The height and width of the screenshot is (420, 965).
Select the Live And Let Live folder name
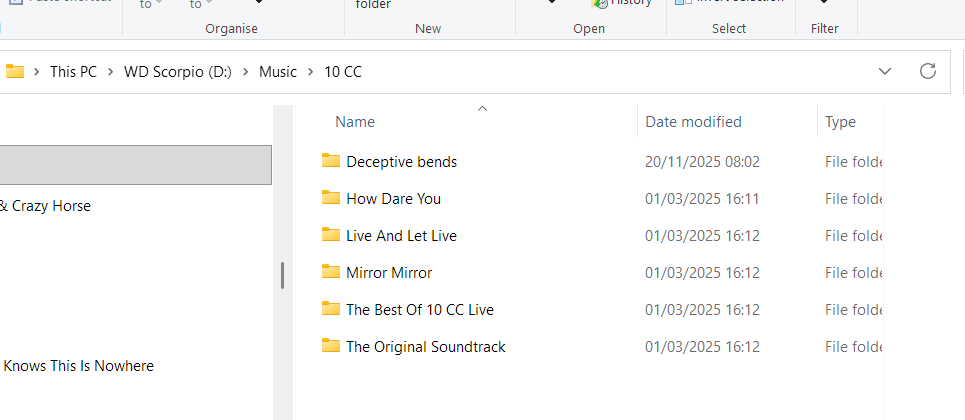[401, 236]
